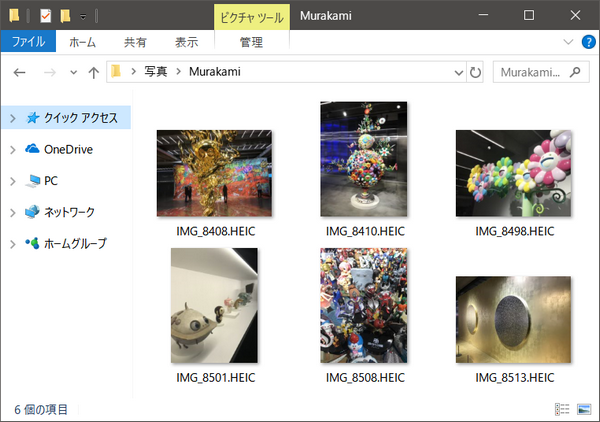Switch to large icons view in status bar
Screen dimensions: 600x422
[x=584, y=409]
